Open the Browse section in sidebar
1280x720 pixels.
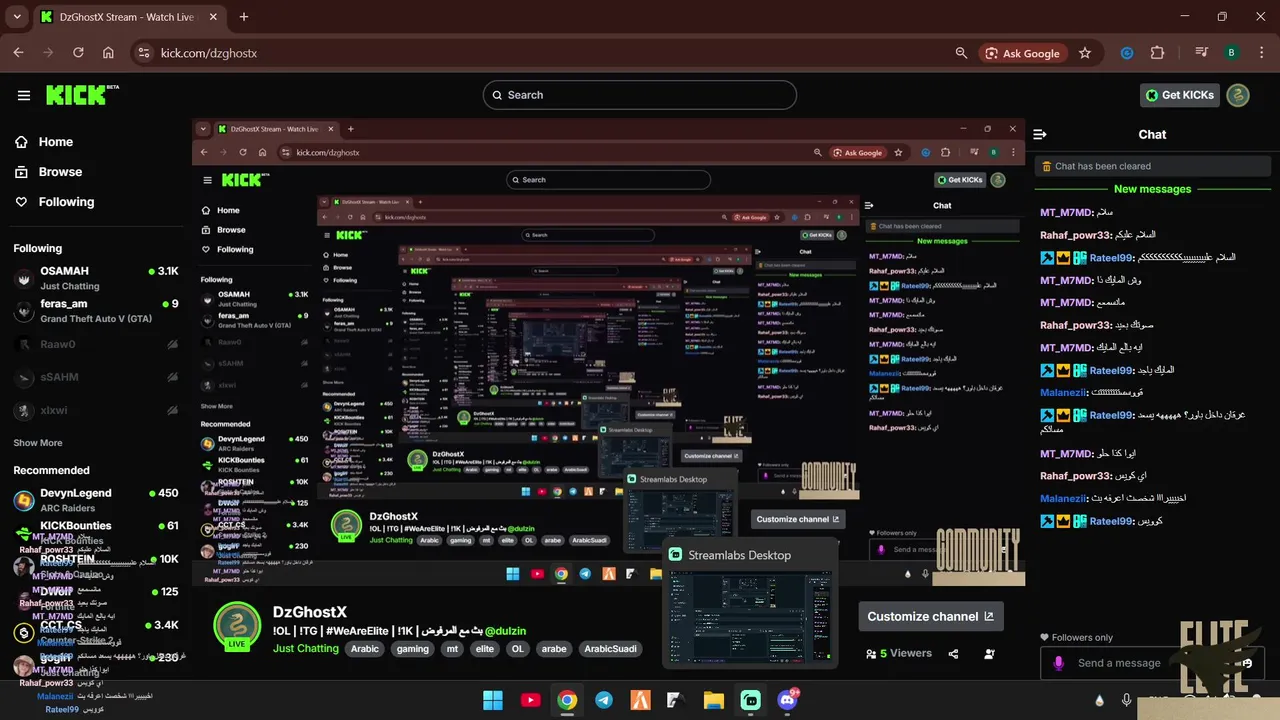pyautogui.click(x=48, y=172)
